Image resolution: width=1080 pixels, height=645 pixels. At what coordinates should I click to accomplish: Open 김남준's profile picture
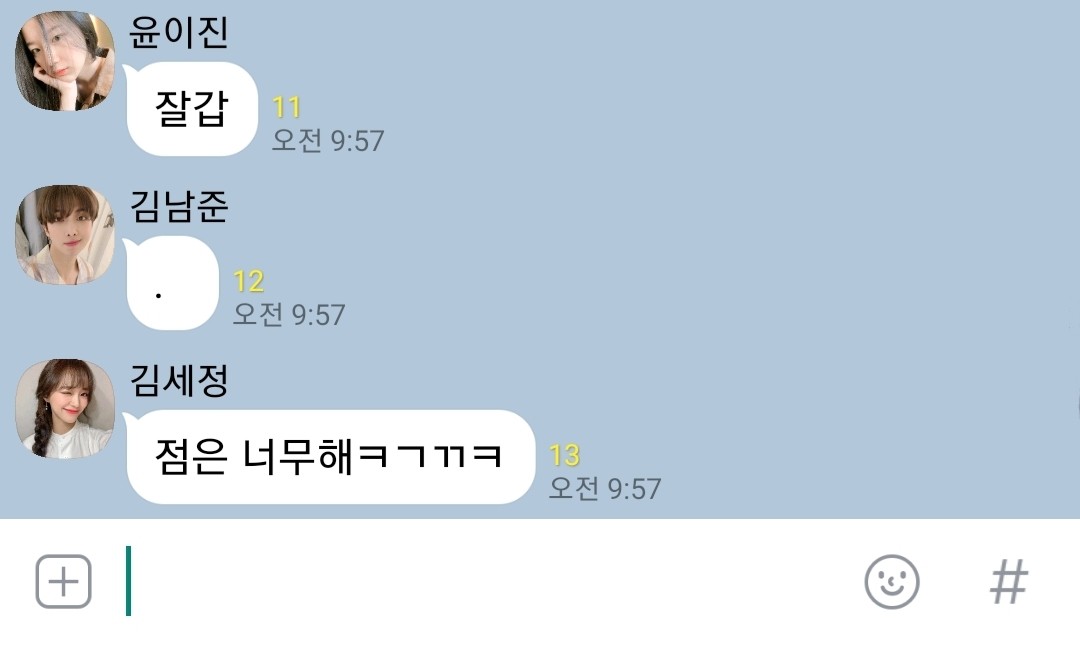click(x=65, y=234)
